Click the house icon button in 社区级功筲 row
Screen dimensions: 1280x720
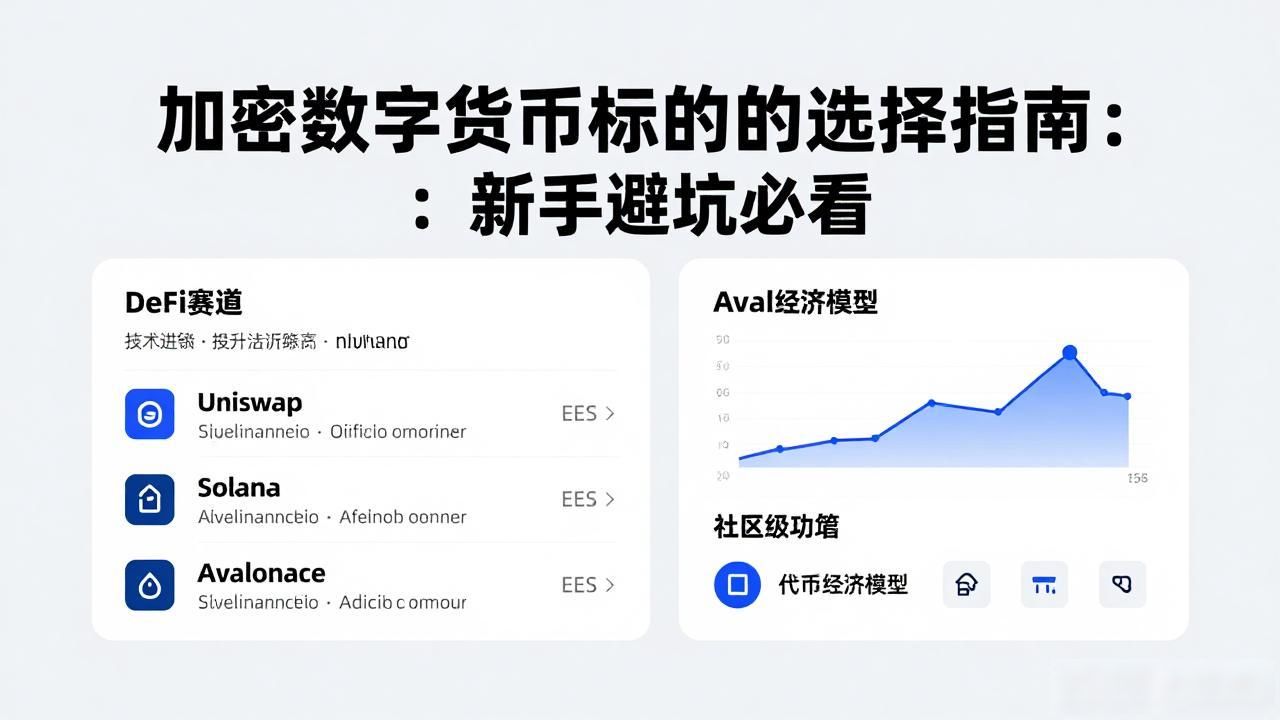967,585
